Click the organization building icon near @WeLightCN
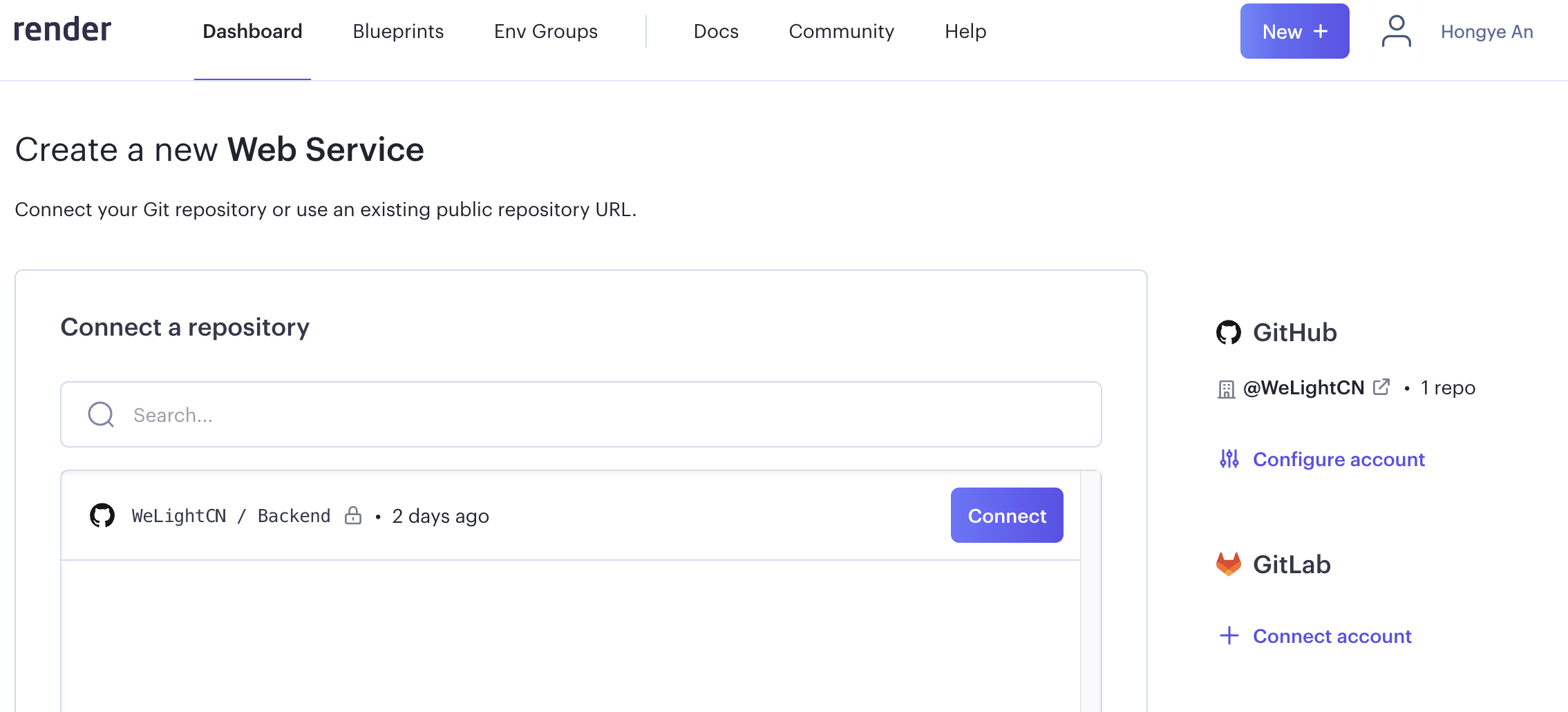The image size is (1568, 712). (1226, 389)
